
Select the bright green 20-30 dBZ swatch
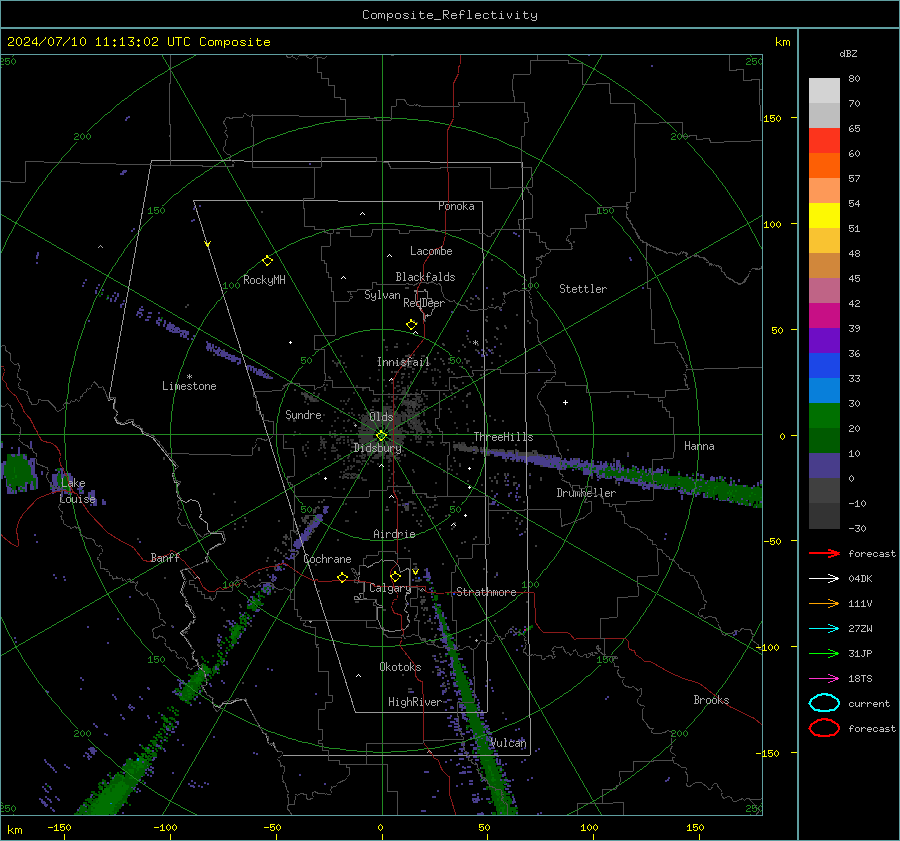click(x=824, y=416)
